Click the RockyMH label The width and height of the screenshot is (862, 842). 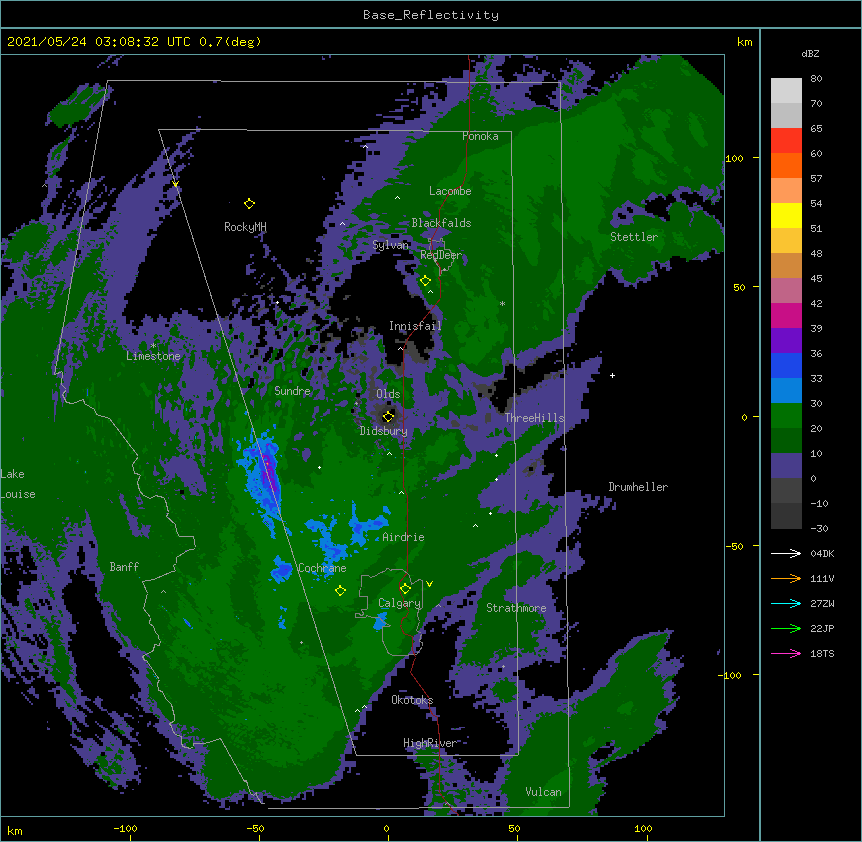[x=245, y=227]
